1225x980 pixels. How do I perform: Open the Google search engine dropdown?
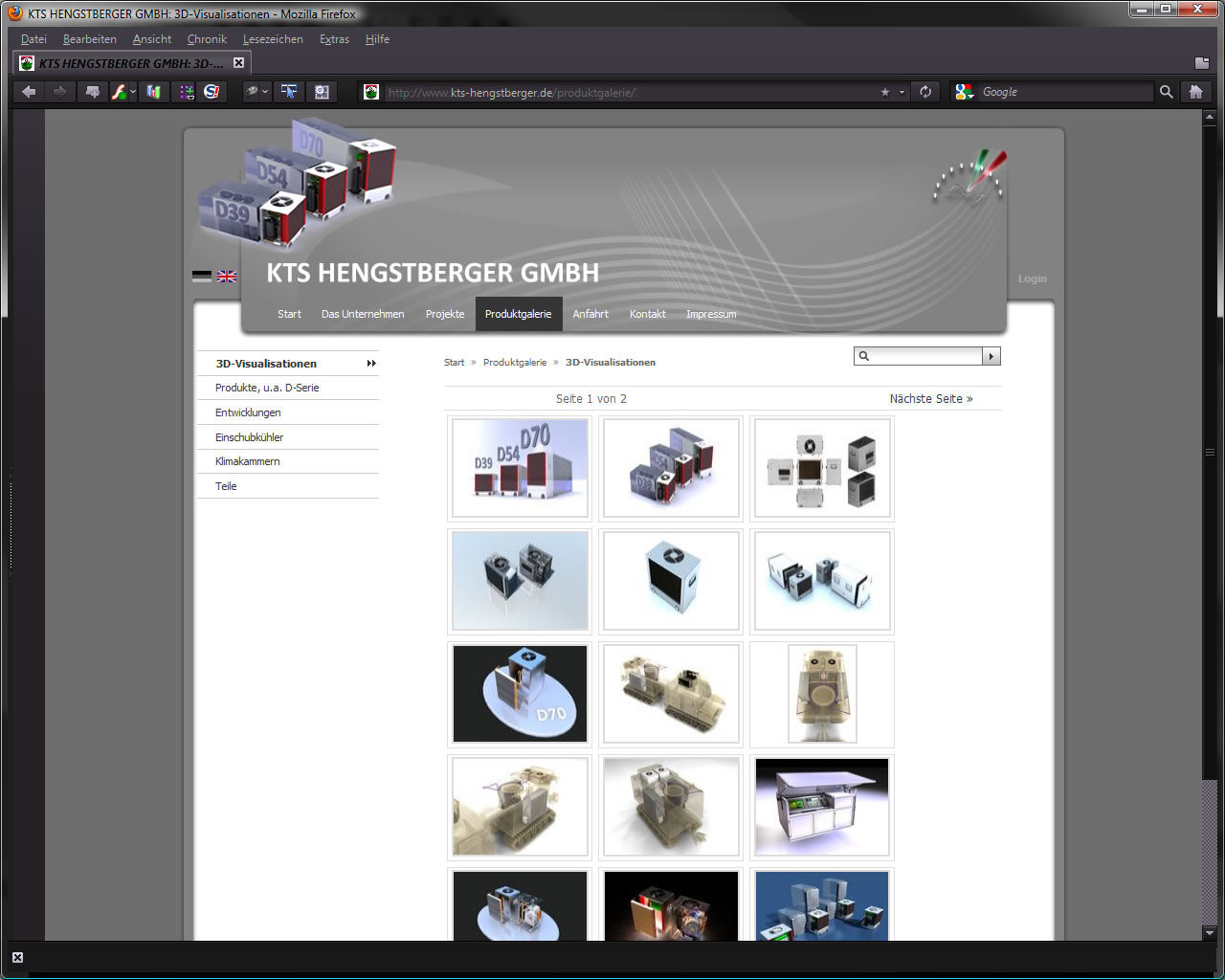click(x=965, y=92)
